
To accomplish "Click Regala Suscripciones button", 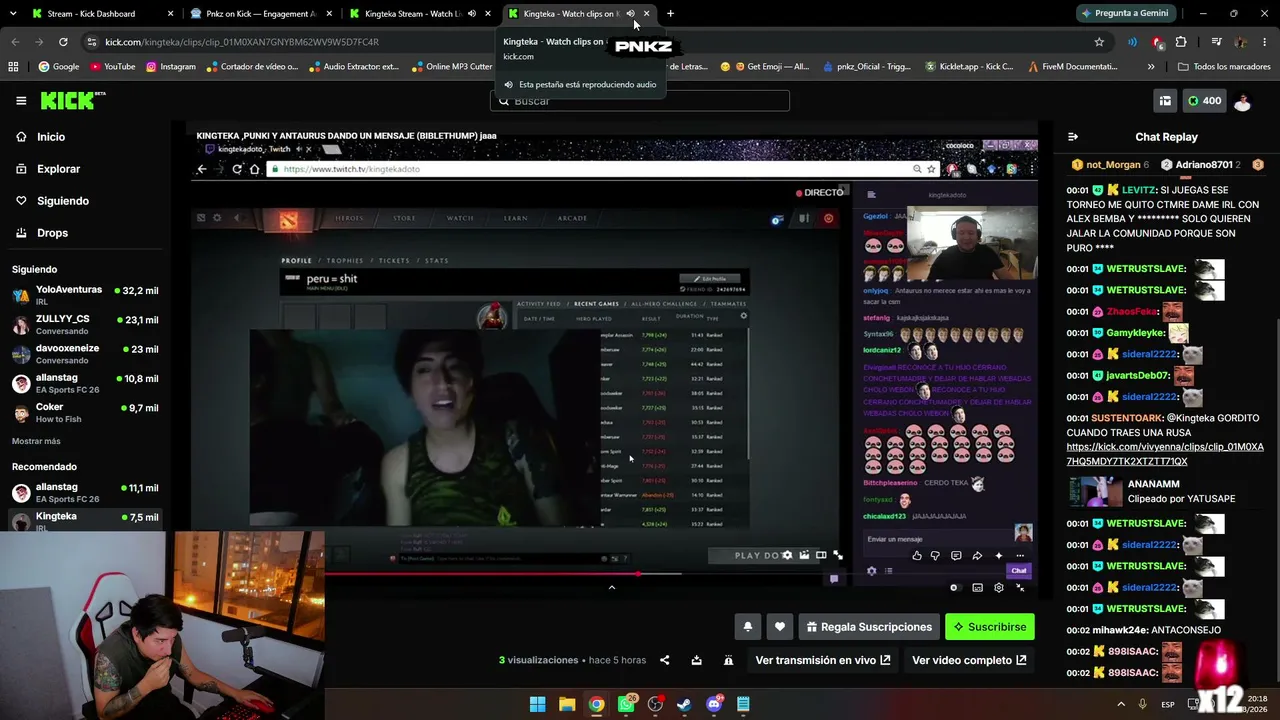I will 869,627.
